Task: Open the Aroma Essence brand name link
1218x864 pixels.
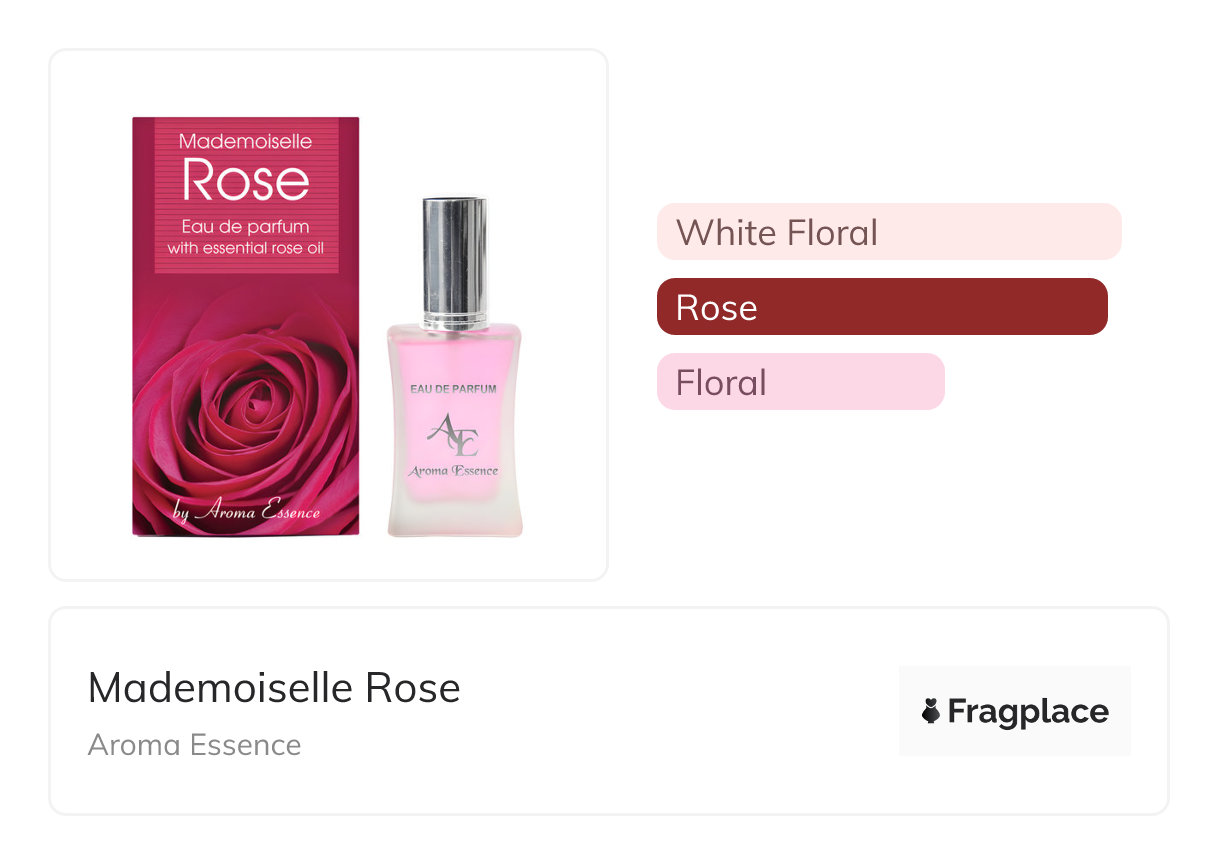Action: [x=194, y=745]
